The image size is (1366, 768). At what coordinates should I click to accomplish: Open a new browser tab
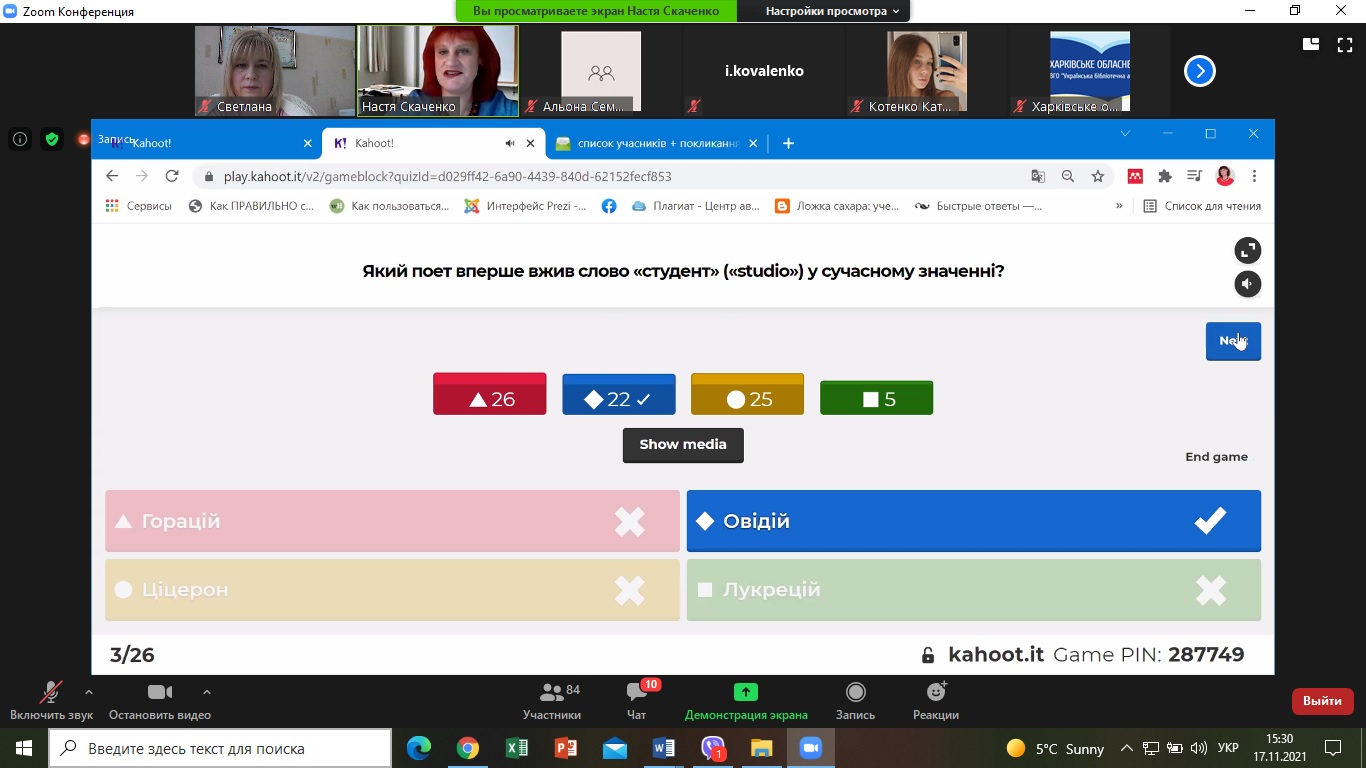click(788, 143)
